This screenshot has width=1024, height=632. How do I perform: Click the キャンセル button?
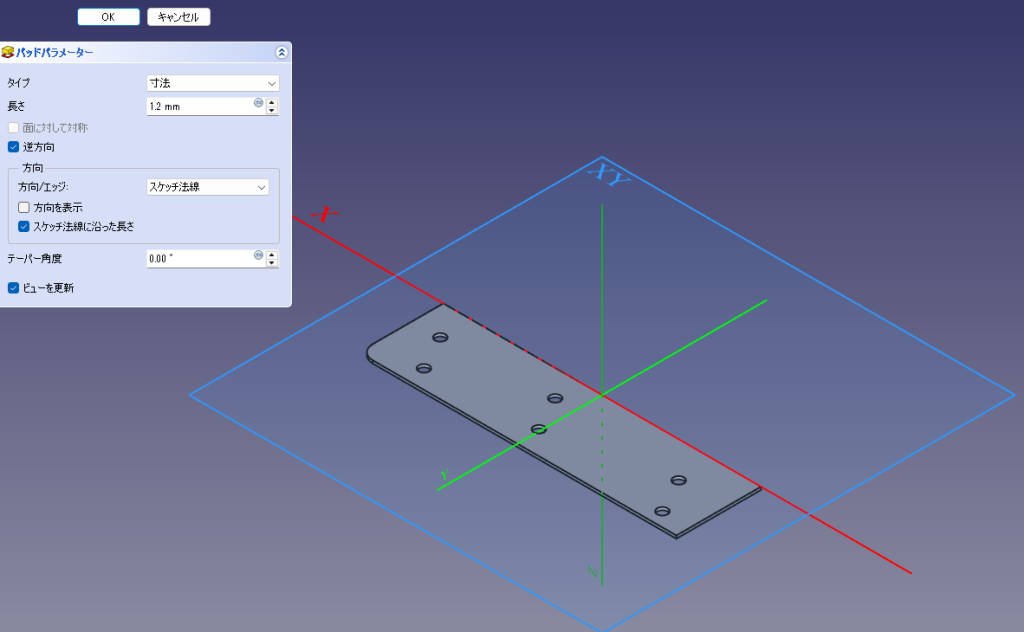coord(178,17)
